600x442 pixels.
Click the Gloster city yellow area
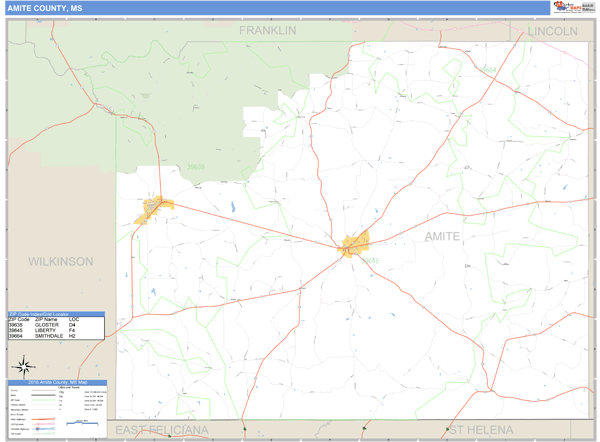(x=157, y=205)
